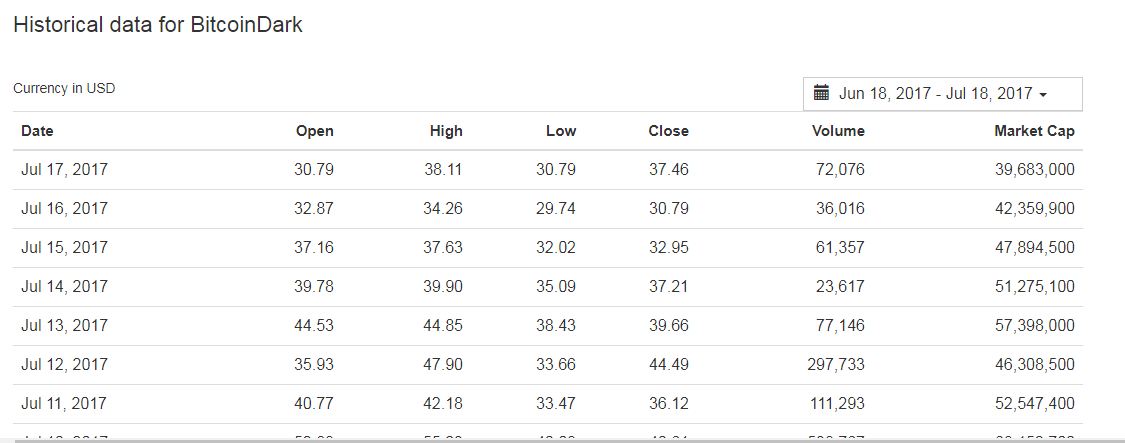Click the calendar icon in date picker

click(x=823, y=94)
